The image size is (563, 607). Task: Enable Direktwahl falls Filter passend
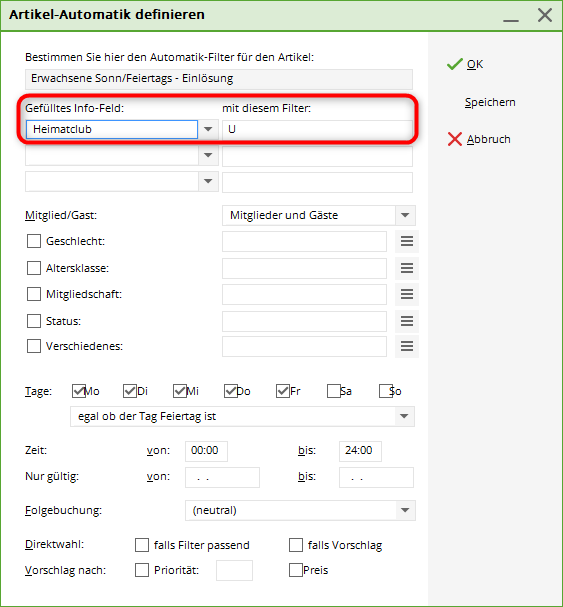pyautogui.click(x=142, y=545)
